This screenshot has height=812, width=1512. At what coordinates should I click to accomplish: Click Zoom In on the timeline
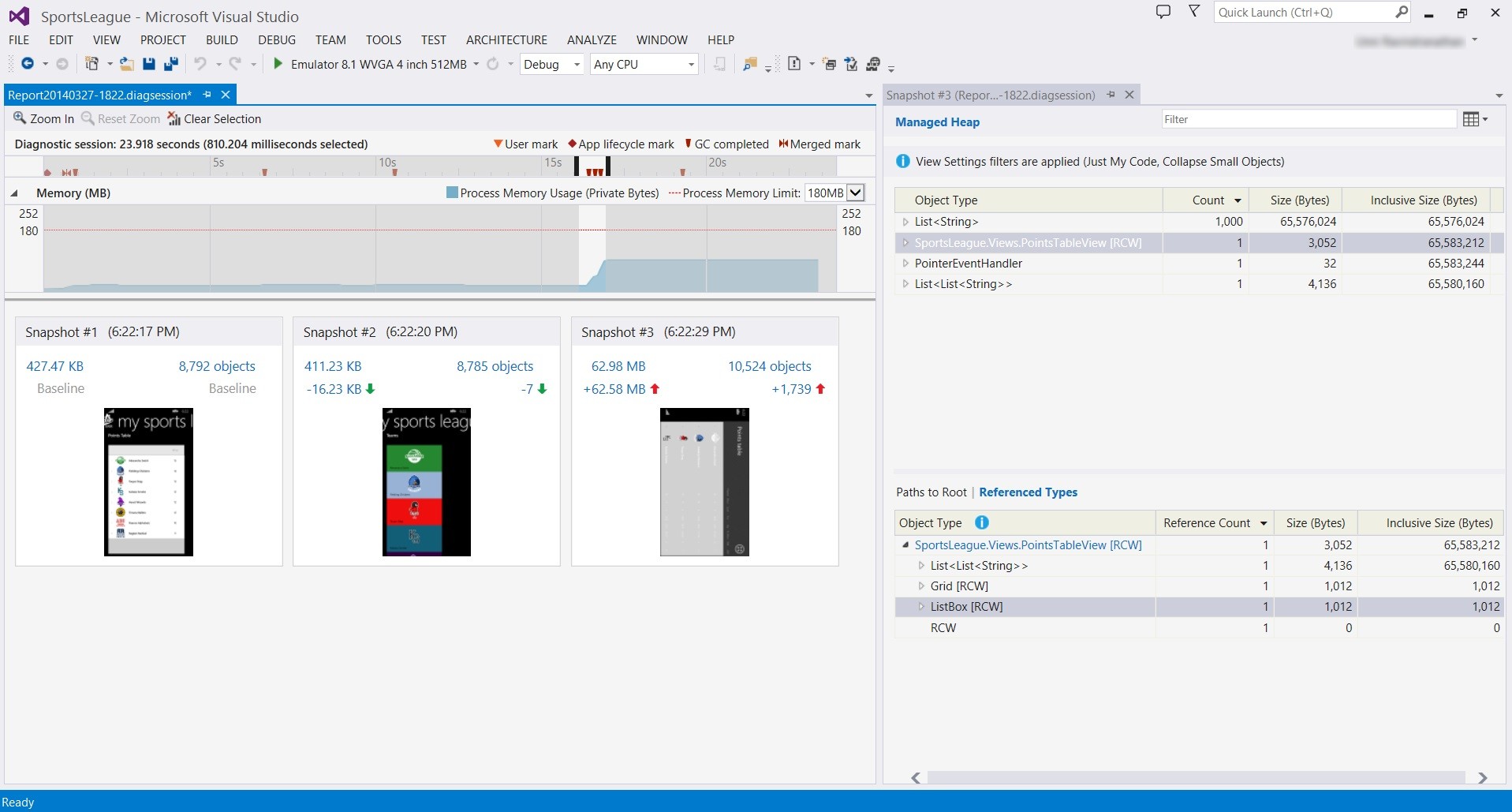[x=43, y=118]
